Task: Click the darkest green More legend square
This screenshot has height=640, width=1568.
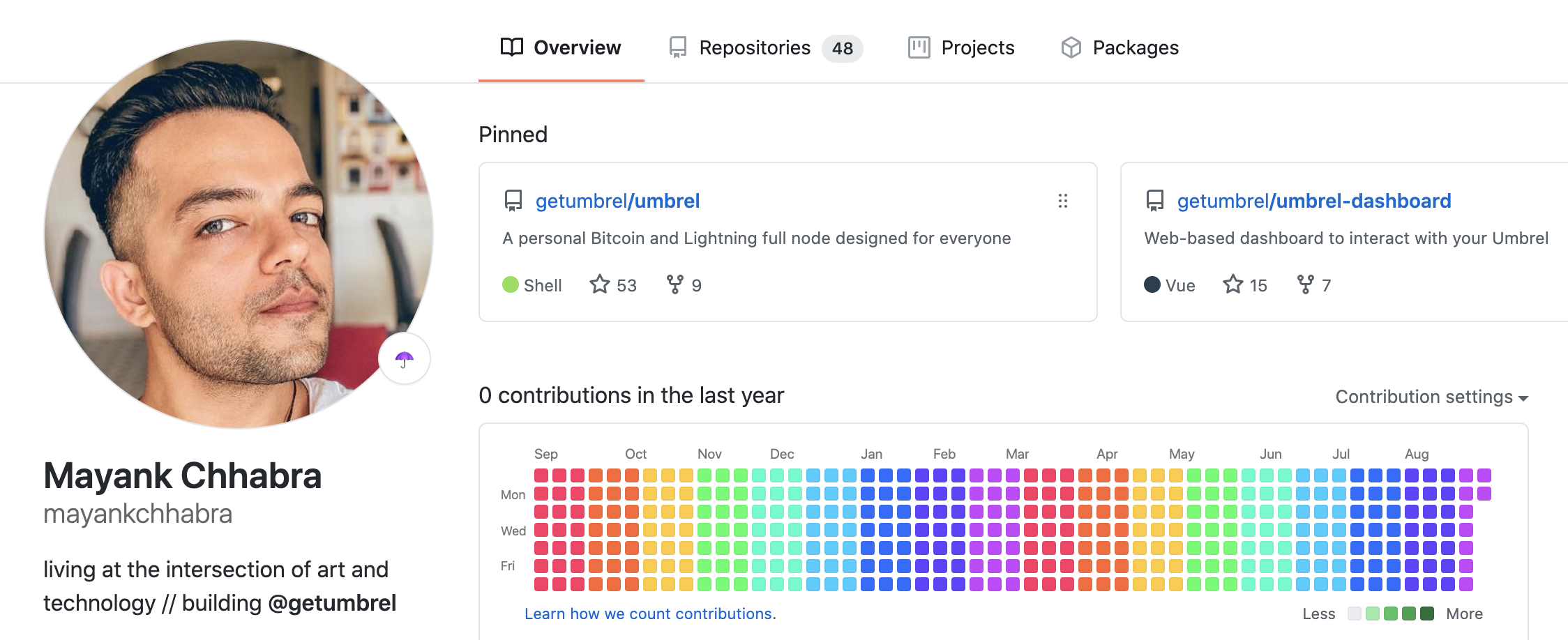Action: (x=1427, y=614)
